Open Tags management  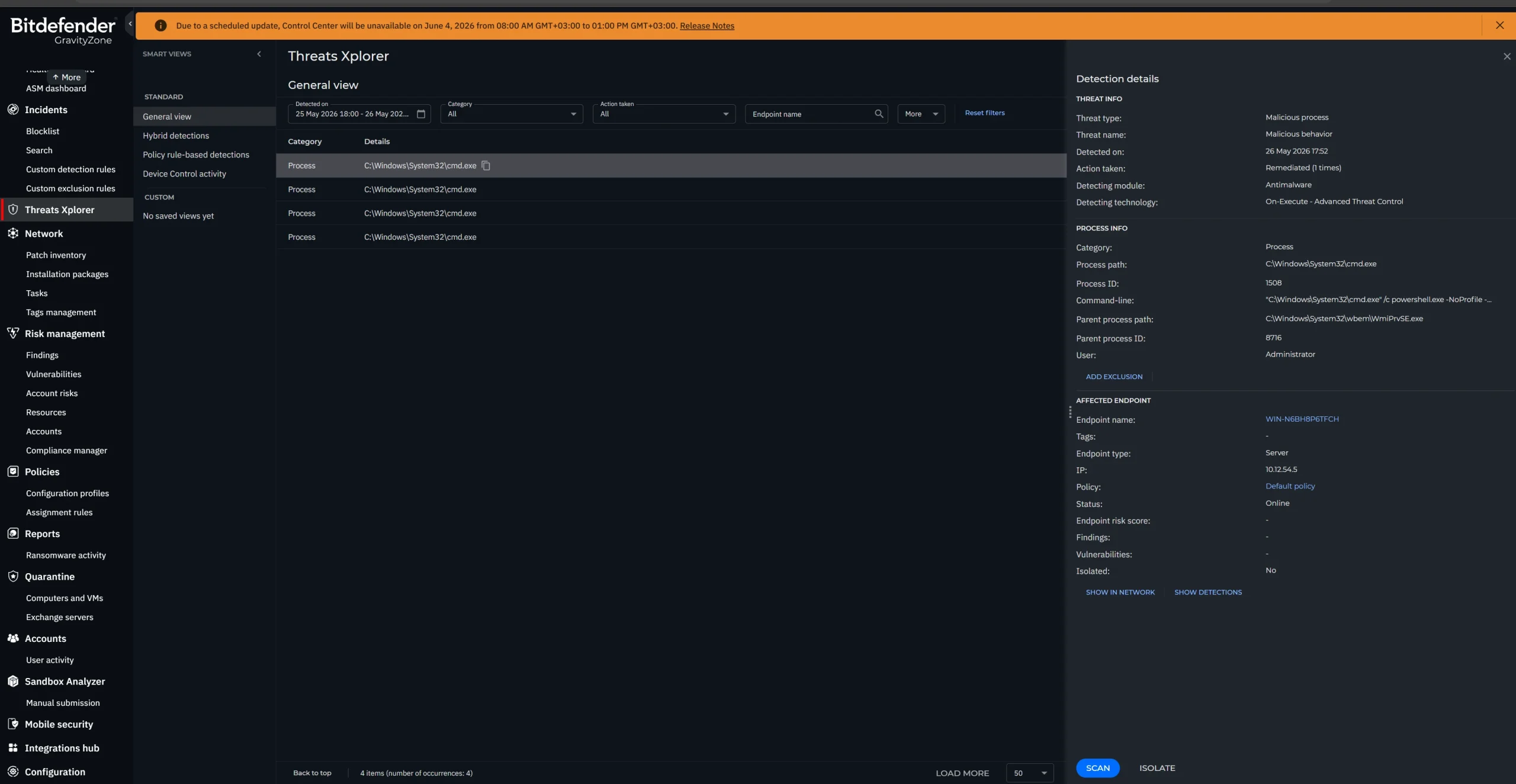[x=61, y=312]
